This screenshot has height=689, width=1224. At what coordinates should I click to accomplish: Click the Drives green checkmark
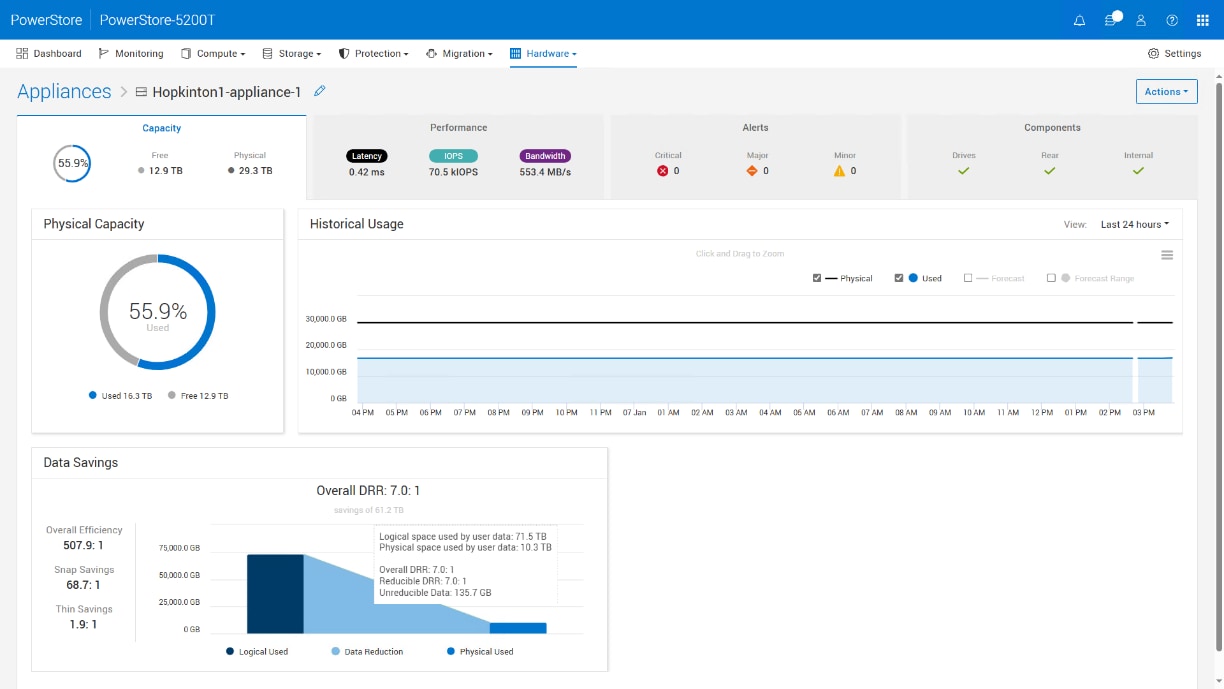964,171
